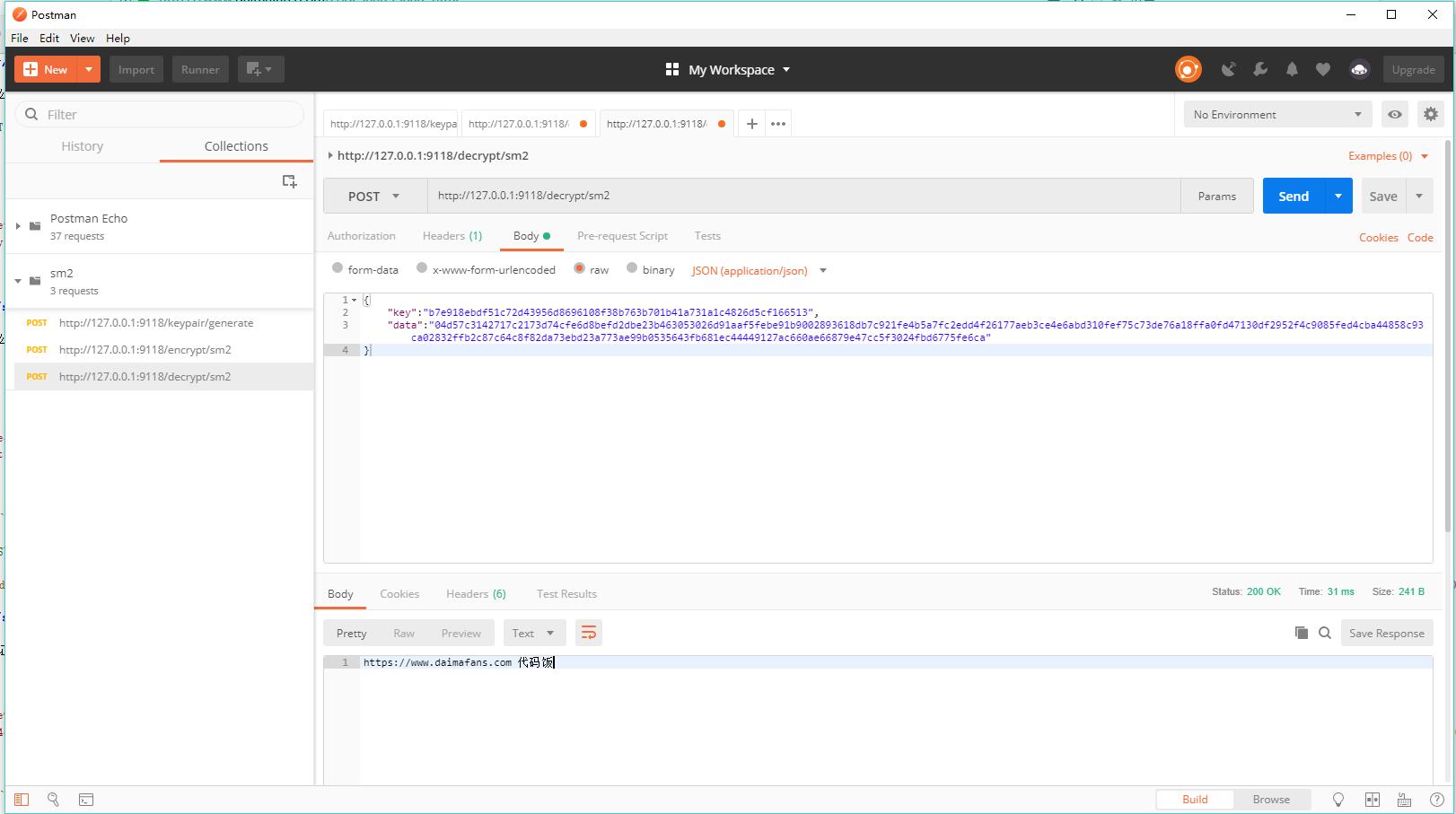
Task: Toggle response line wrap icon
Action: pyautogui.click(x=588, y=633)
